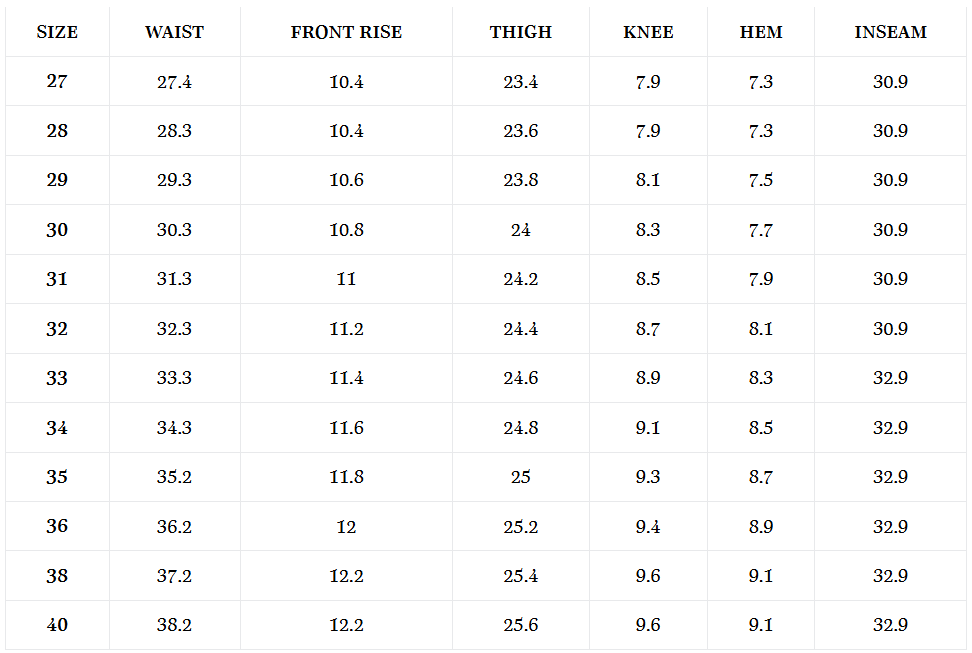Click waist value 32.3

point(174,329)
